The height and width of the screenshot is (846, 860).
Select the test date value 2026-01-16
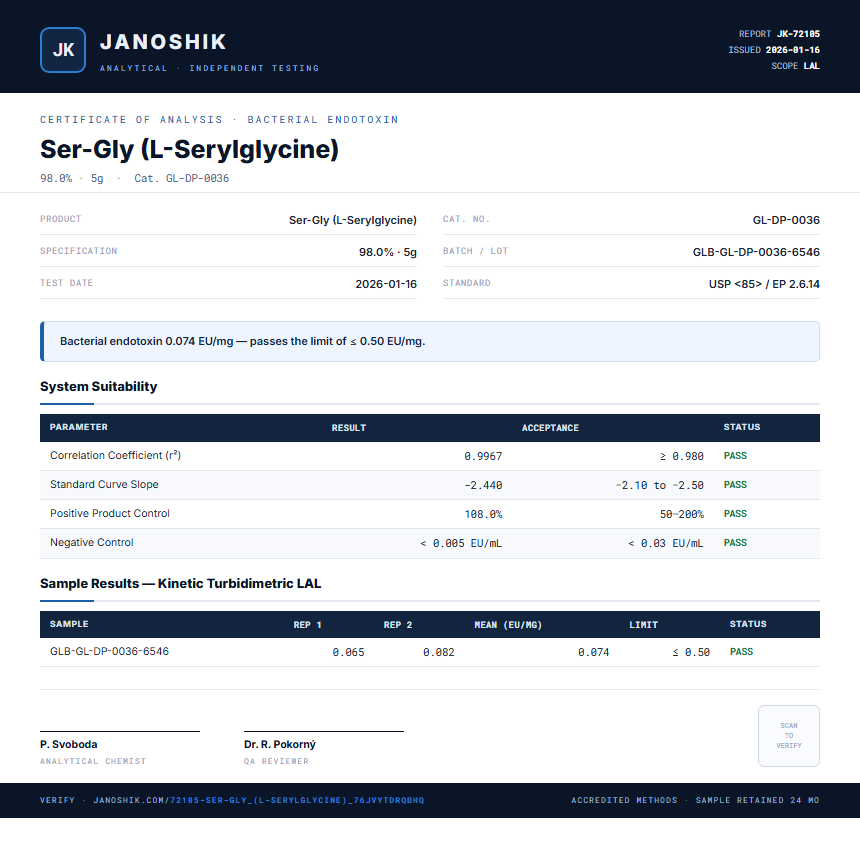pos(386,284)
